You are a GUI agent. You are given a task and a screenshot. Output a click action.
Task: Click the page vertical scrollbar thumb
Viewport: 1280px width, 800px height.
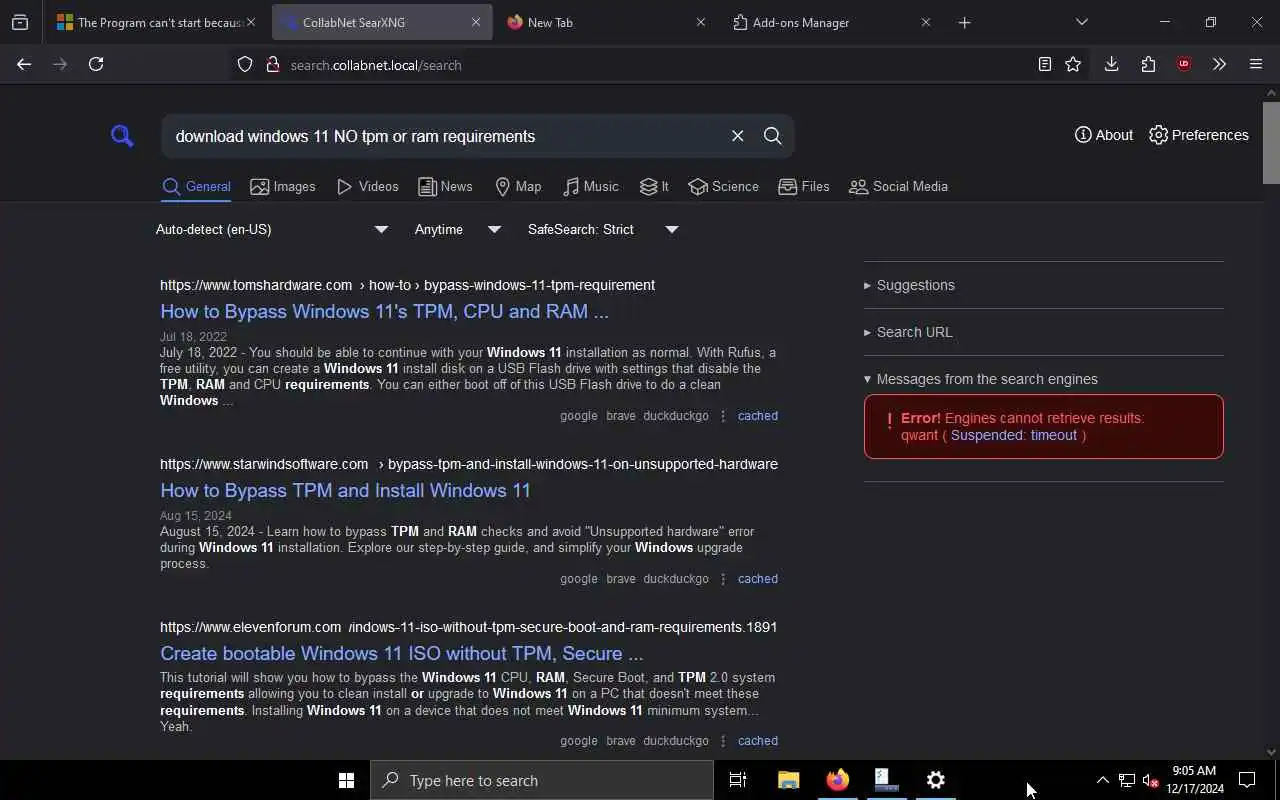pyautogui.click(x=1271, y=143)
